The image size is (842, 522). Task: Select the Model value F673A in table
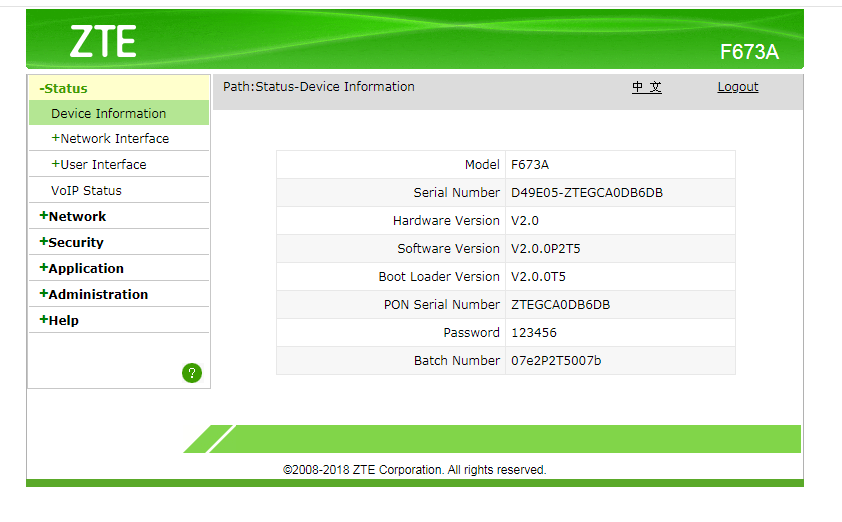(530, 165)
